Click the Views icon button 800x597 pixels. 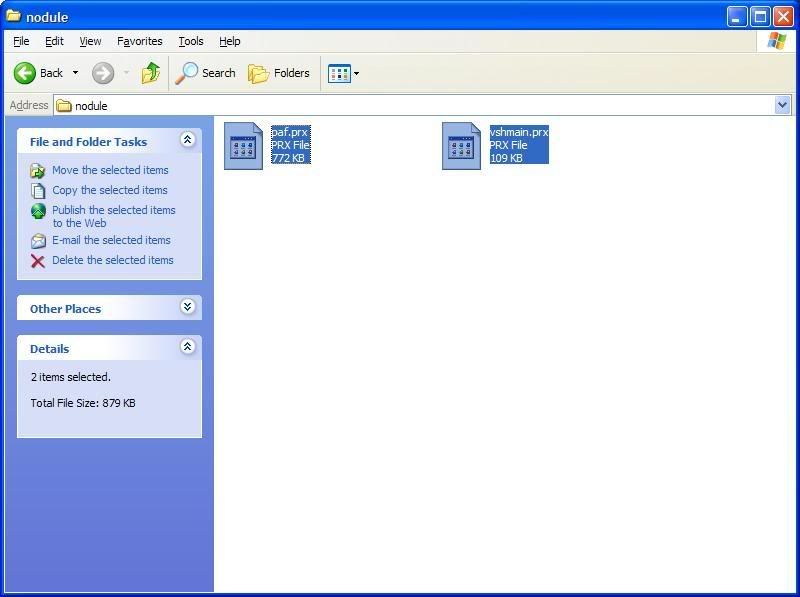point(339,73)
